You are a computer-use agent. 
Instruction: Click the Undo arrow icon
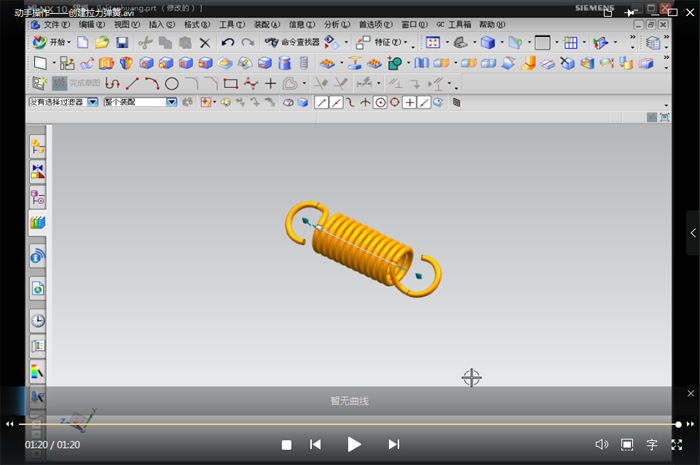point(228,43)
